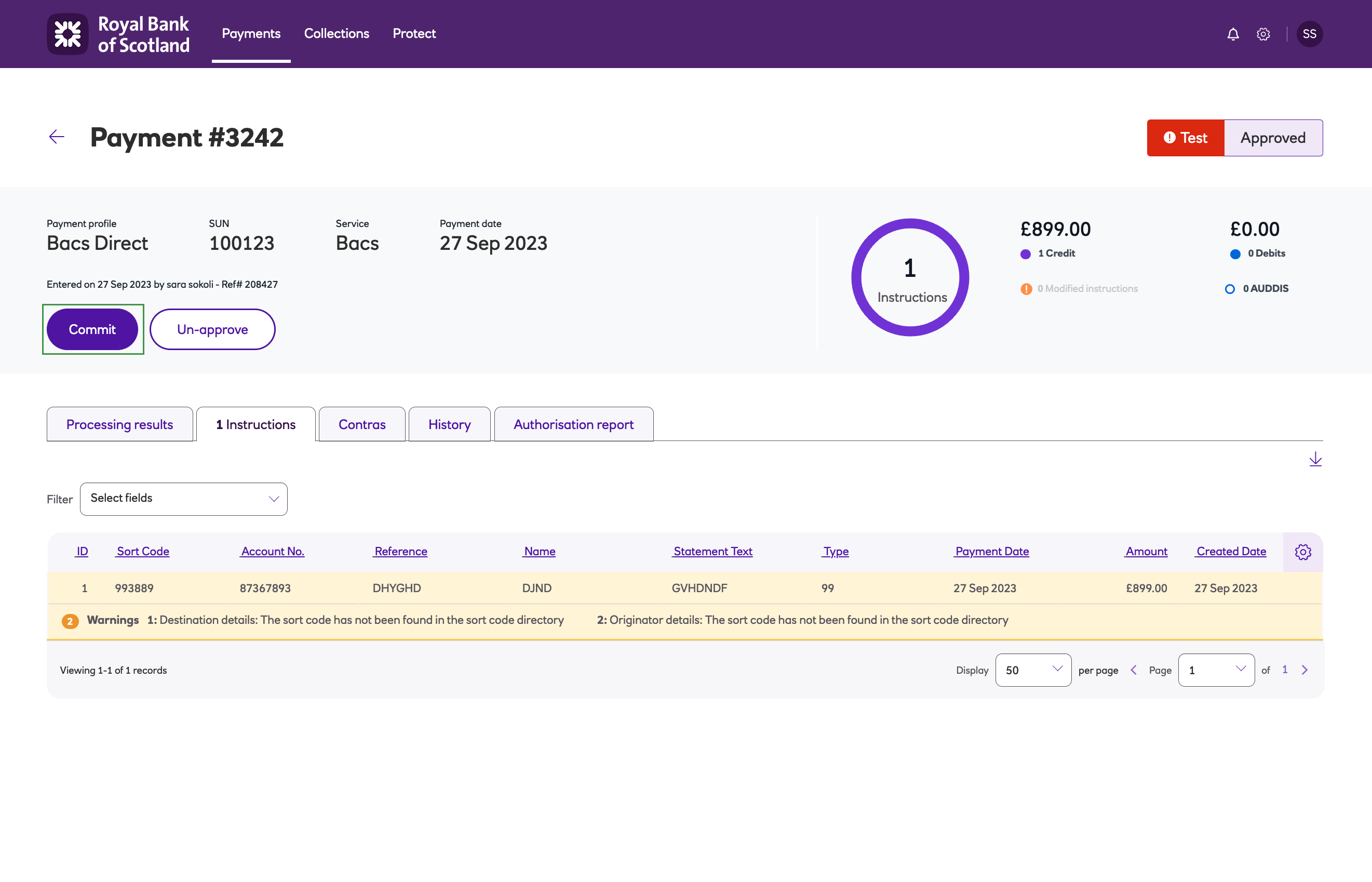Click the 0 AUDDIS ring indicator

(1229, 289)
